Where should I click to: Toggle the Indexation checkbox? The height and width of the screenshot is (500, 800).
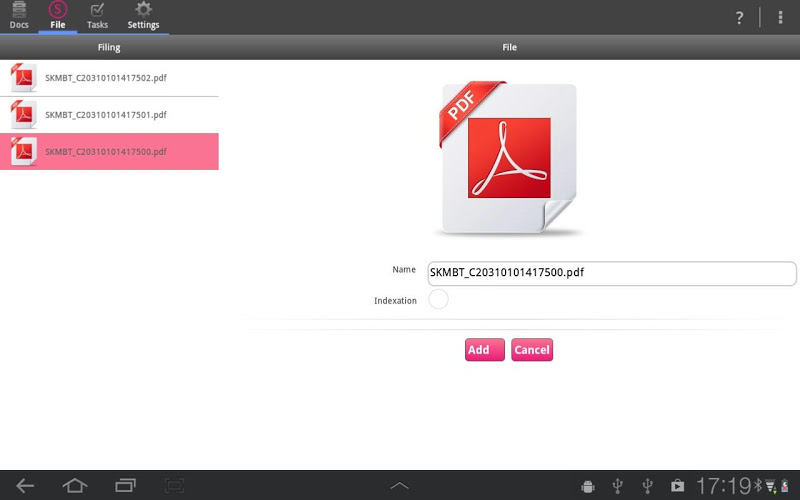[438, 299]
